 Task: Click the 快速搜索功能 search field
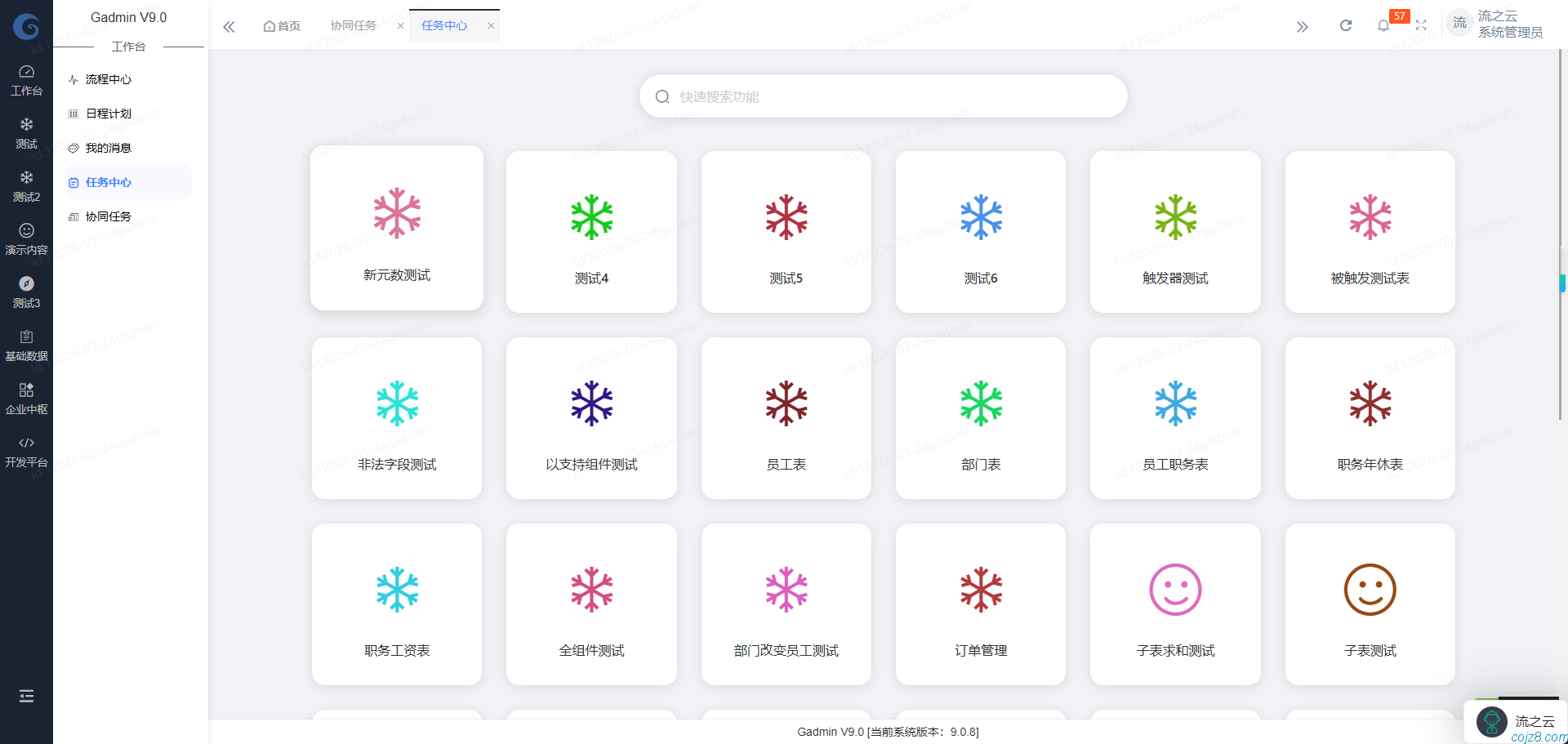point(884,96)
